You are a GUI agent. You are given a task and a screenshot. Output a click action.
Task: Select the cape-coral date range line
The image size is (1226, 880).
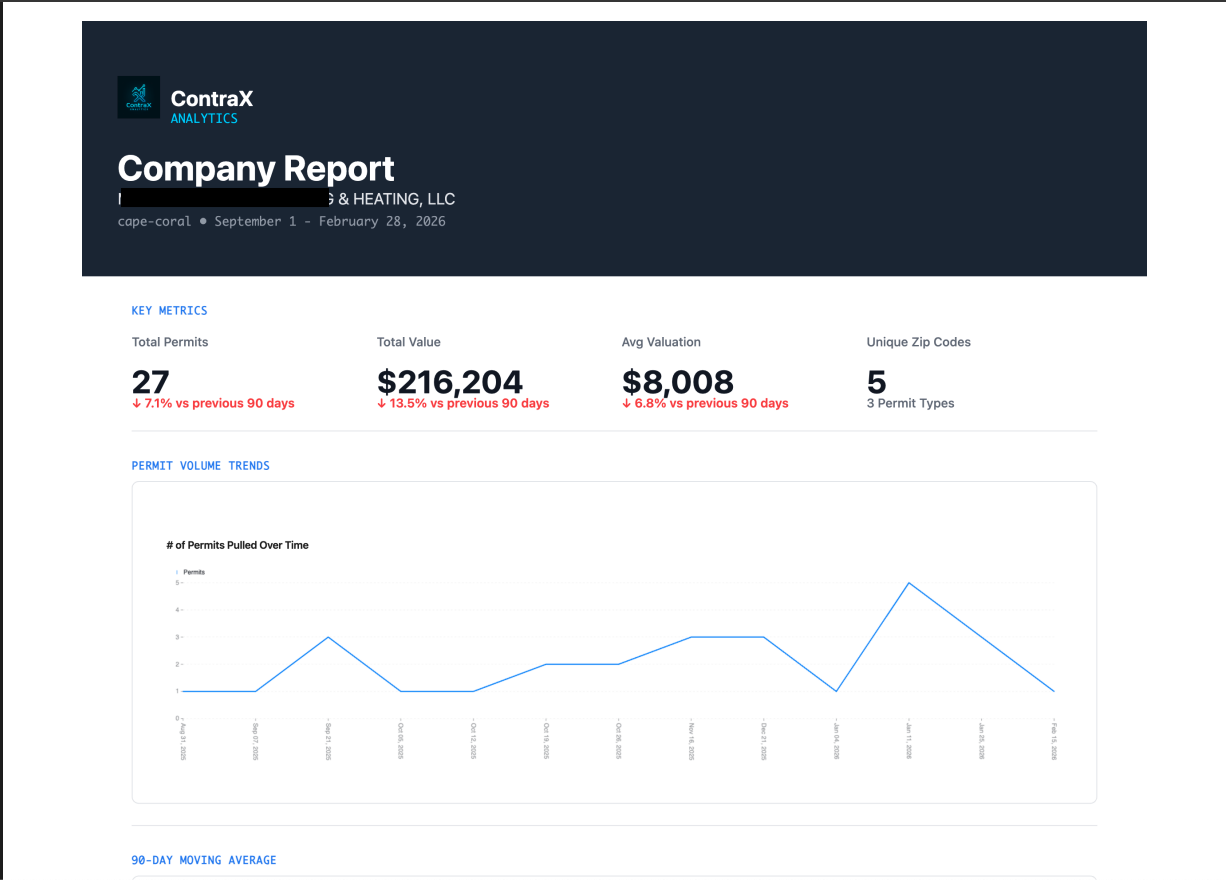pos(281,221)
